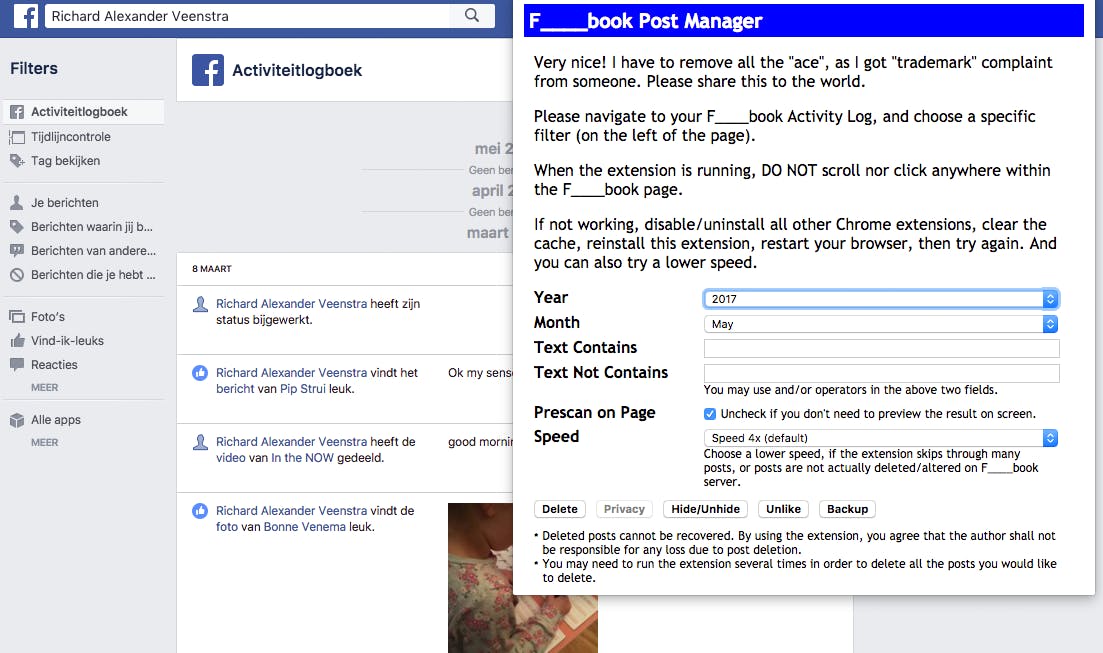The width and height of the screenshot is (1103, 653).
Task: Click the blocked-circle icon for hidden posts
Action: tap(17, 275)
